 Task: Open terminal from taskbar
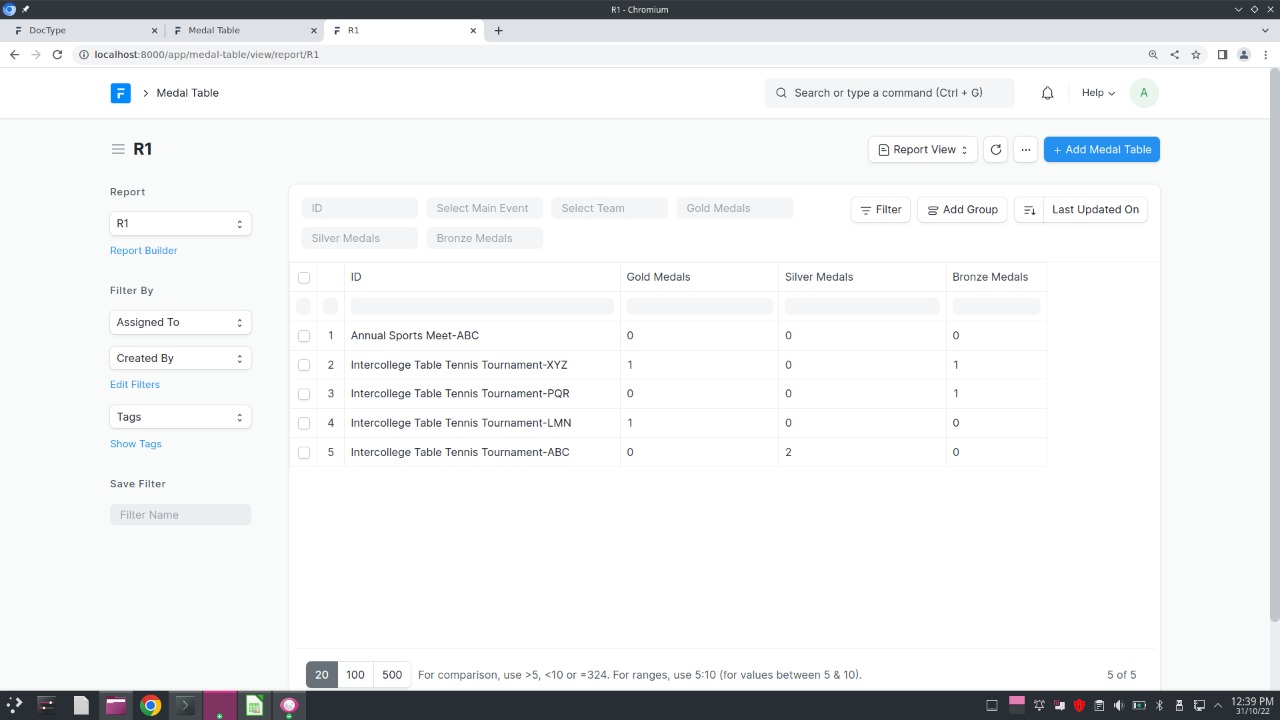coord(184,705)
